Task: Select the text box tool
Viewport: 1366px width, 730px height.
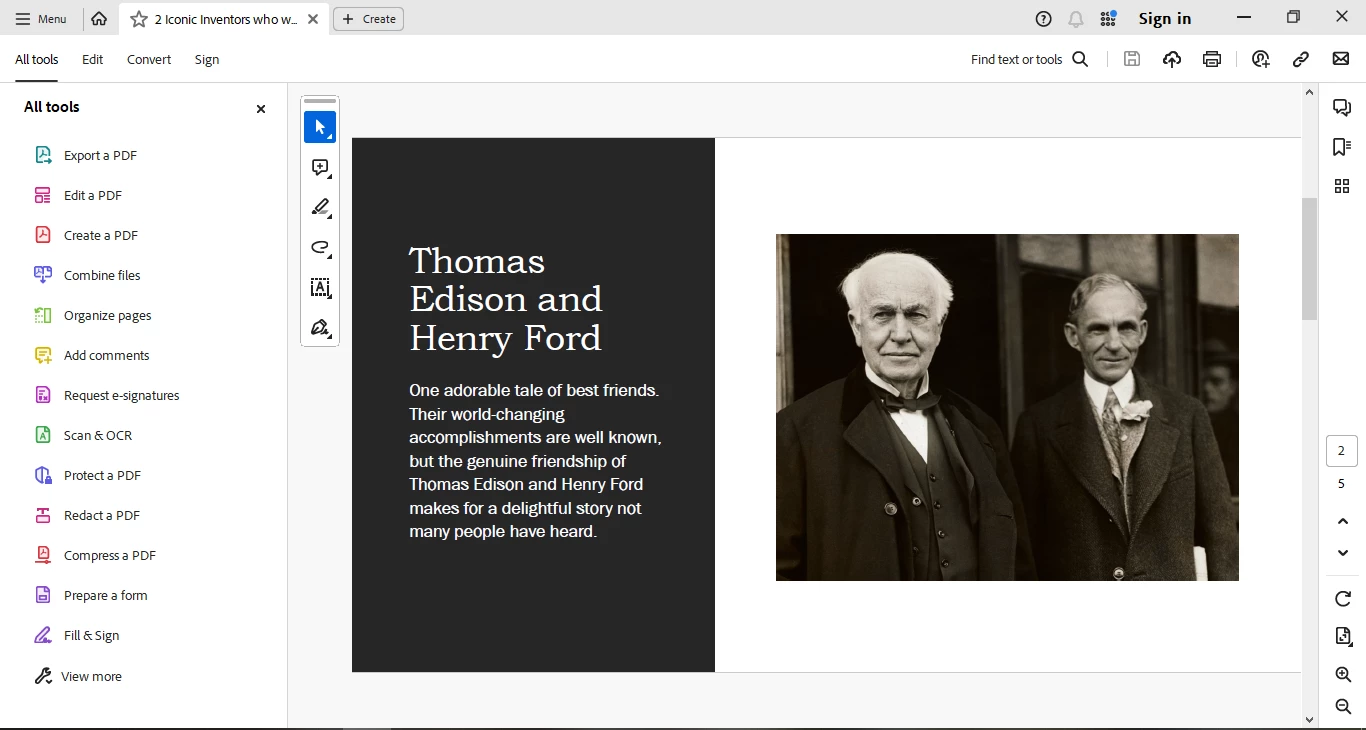Action: point(320,288)
